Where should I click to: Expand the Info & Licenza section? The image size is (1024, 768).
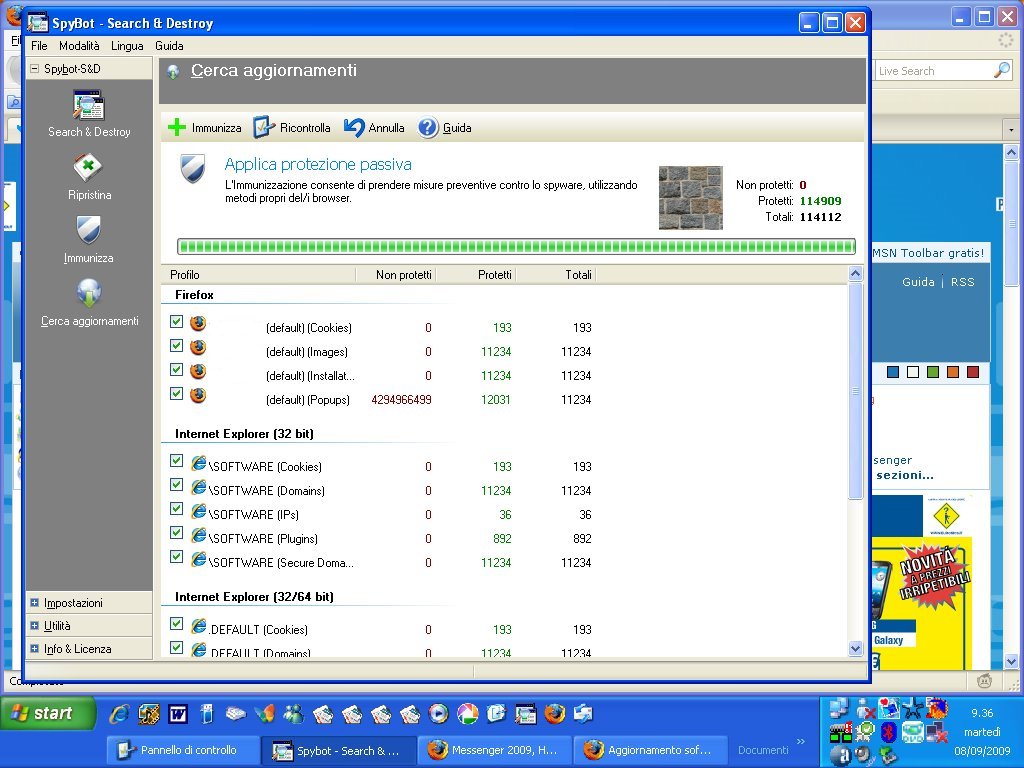[34, 648]
